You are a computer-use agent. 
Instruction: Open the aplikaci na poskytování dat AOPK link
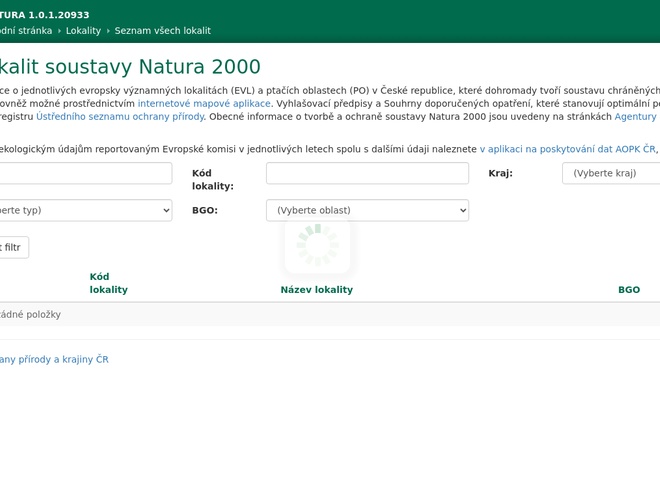(x=567, y=149)
